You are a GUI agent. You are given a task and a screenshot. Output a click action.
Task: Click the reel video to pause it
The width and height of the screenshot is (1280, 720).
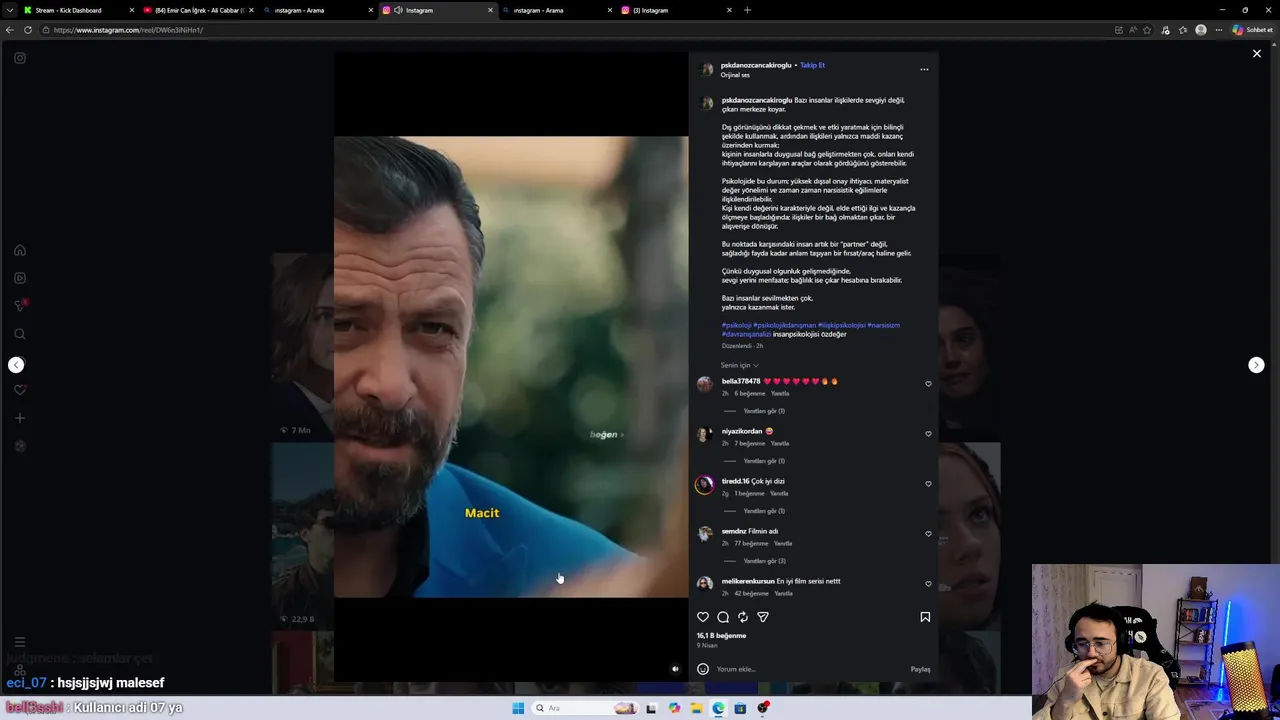[511, 367]
